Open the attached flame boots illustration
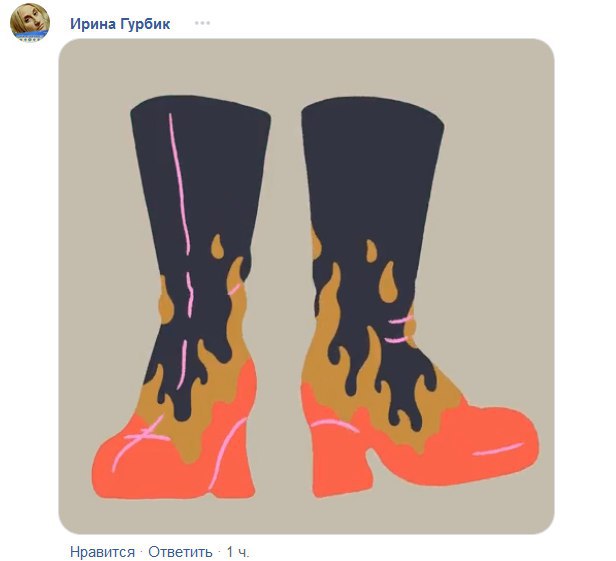 click(x=306, y=286)
